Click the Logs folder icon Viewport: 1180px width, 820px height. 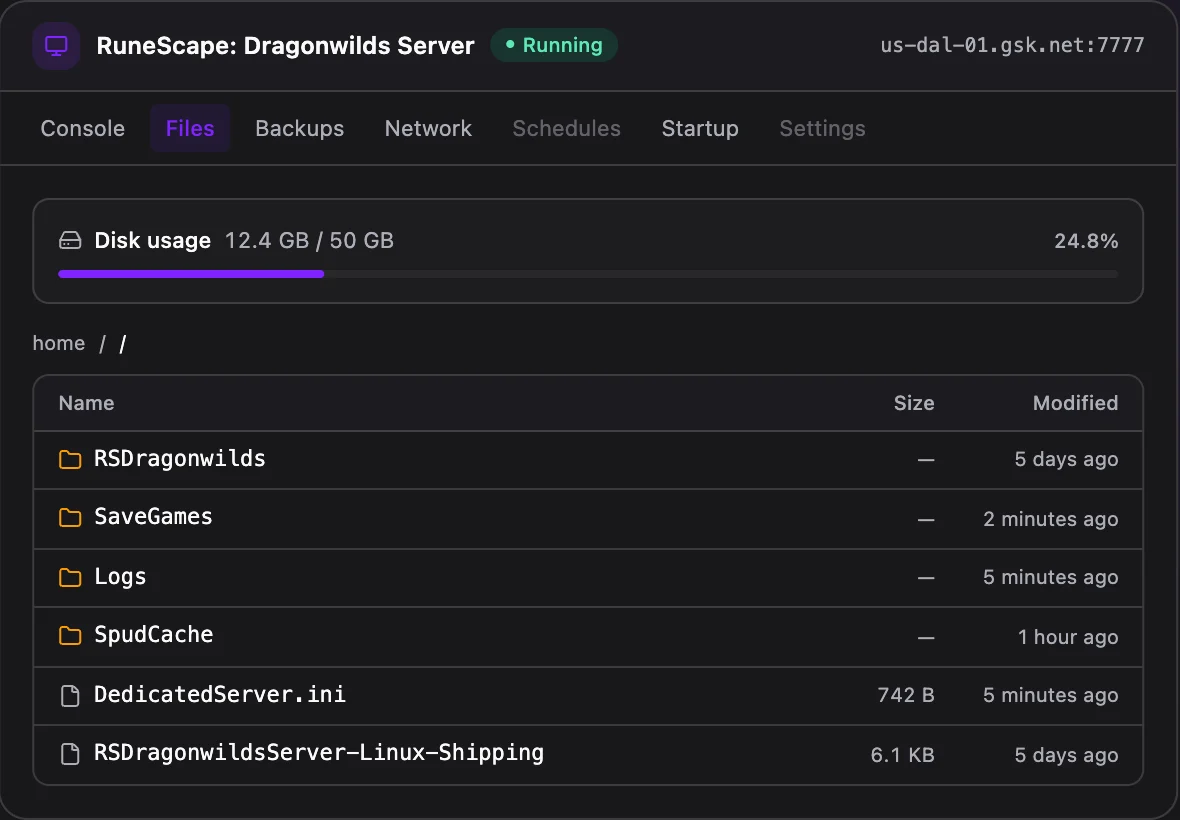click(x=70, y=577)
